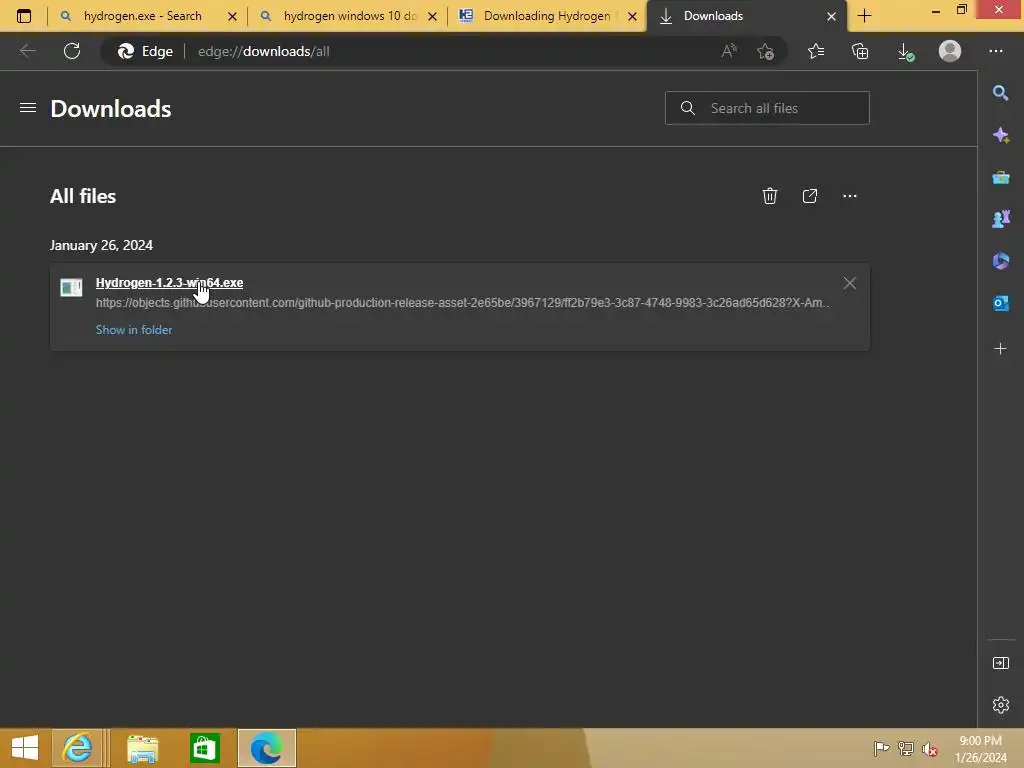This screenshot has height=768, width=1024.
Task: Open Hydrogen-1.2.3-win64.exe file link
Action: tap(169, 283)
